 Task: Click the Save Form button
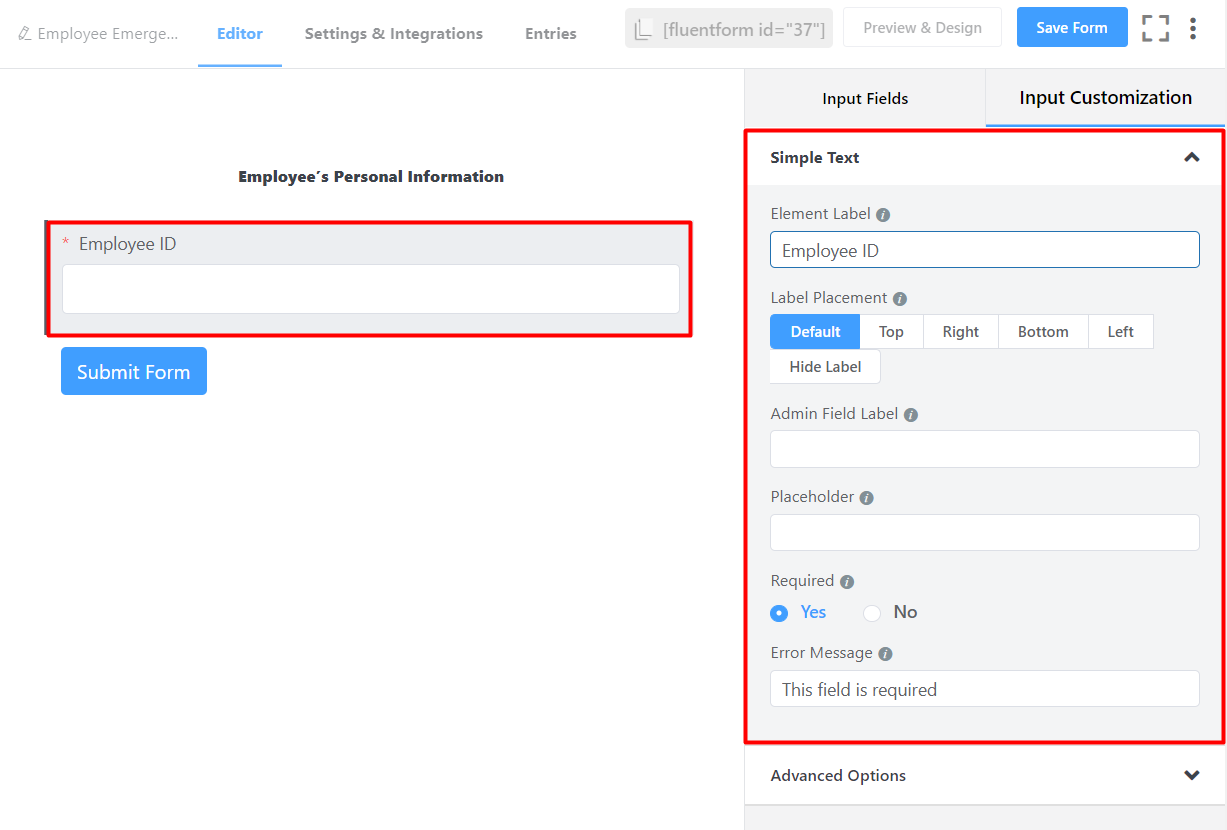pos(1072,27)
